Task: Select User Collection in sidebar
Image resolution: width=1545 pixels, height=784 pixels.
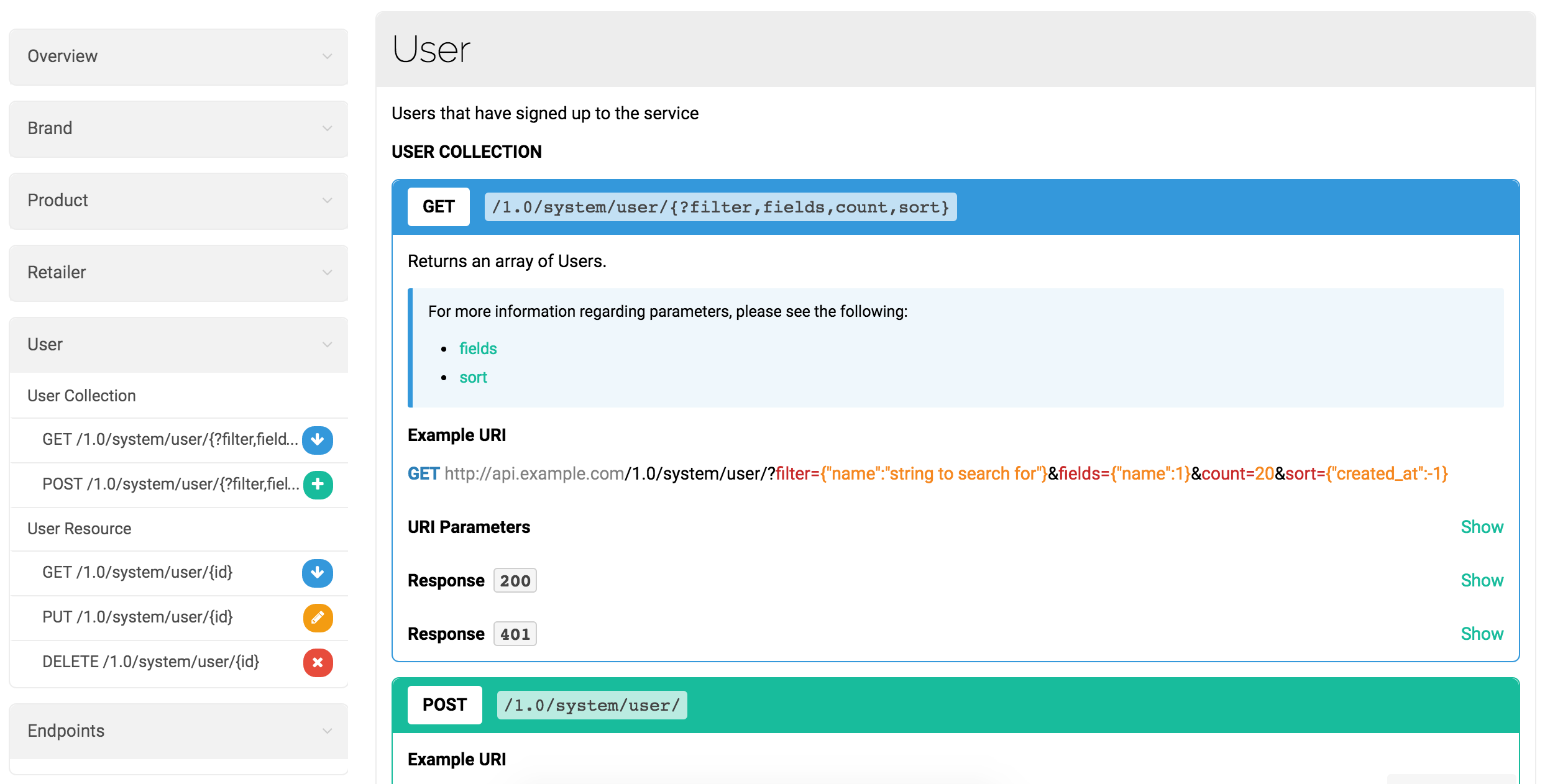Action: (81, 396)
